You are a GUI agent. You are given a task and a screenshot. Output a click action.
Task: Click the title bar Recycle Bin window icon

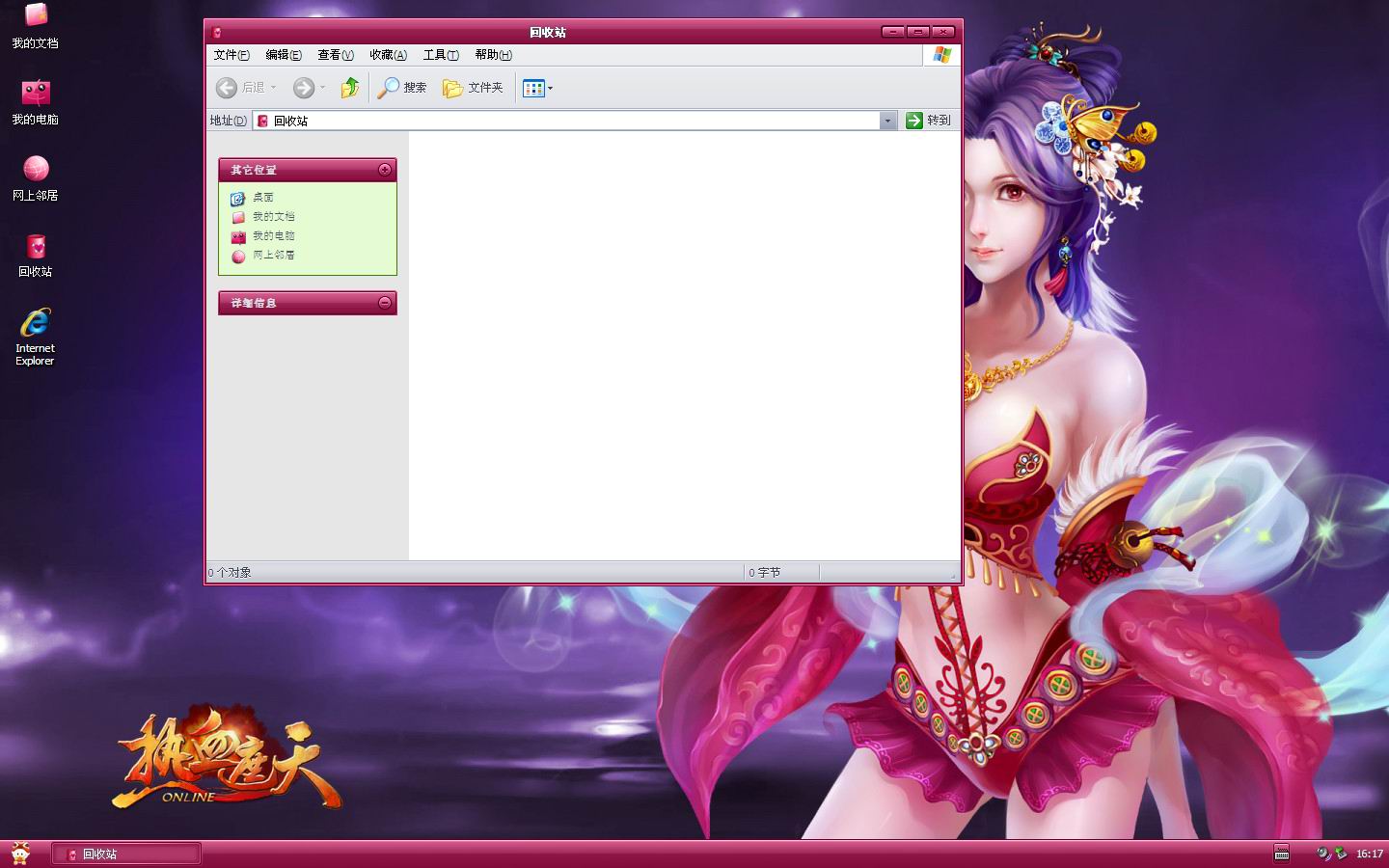point(216,32)
